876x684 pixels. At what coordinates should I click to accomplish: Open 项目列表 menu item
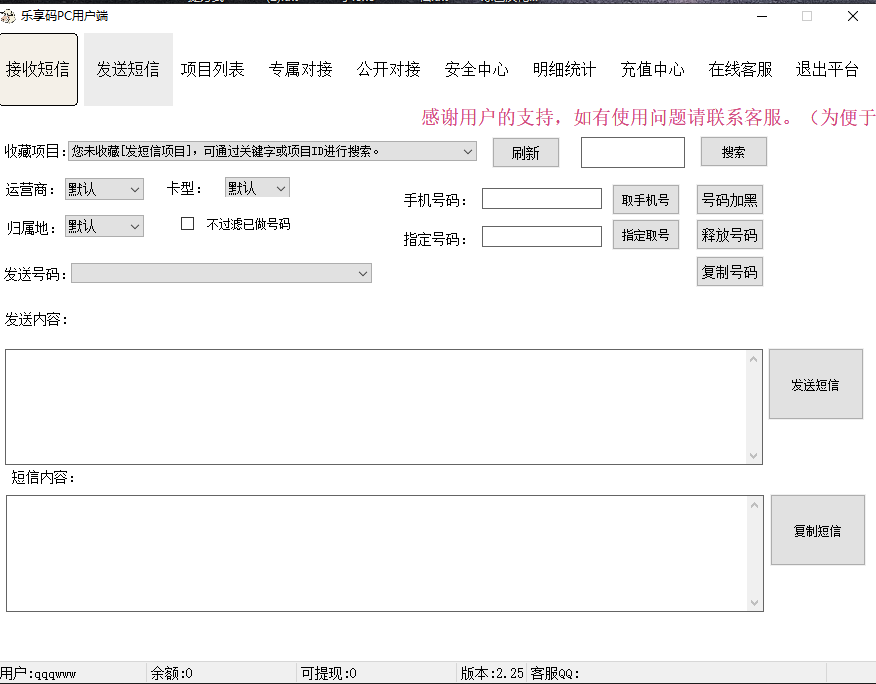213,69
